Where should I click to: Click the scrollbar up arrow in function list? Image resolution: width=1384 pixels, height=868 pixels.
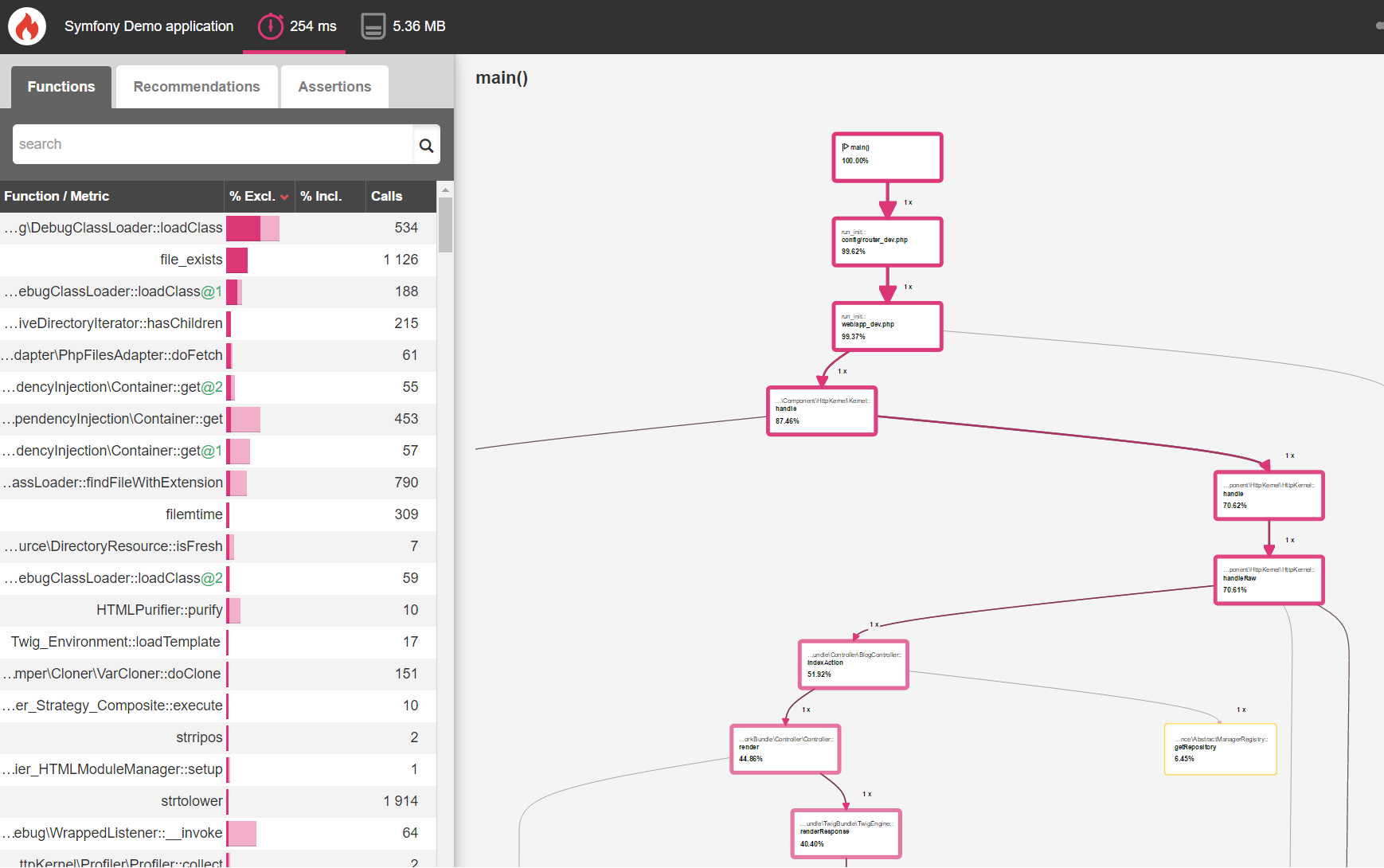445,190
